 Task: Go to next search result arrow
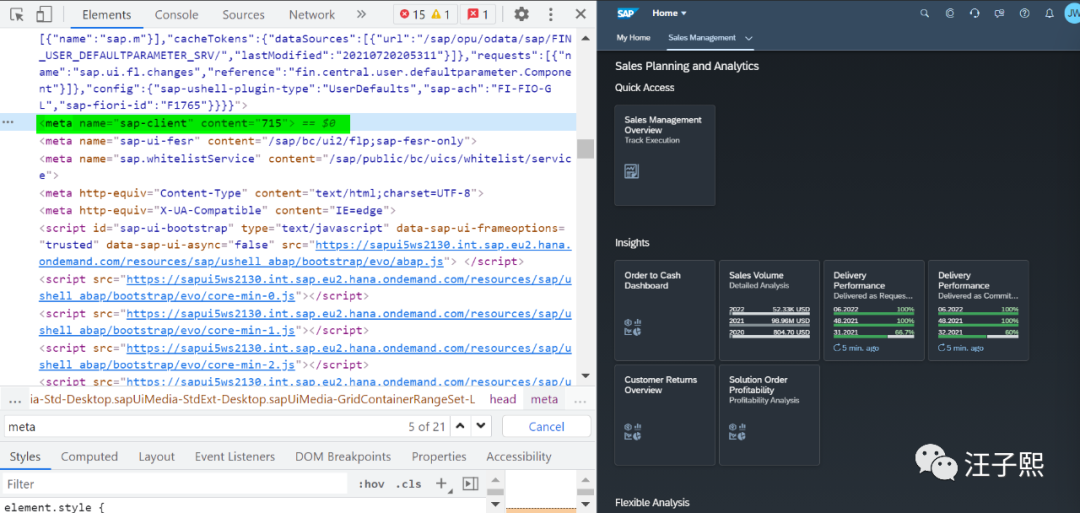tap(481, 426)
